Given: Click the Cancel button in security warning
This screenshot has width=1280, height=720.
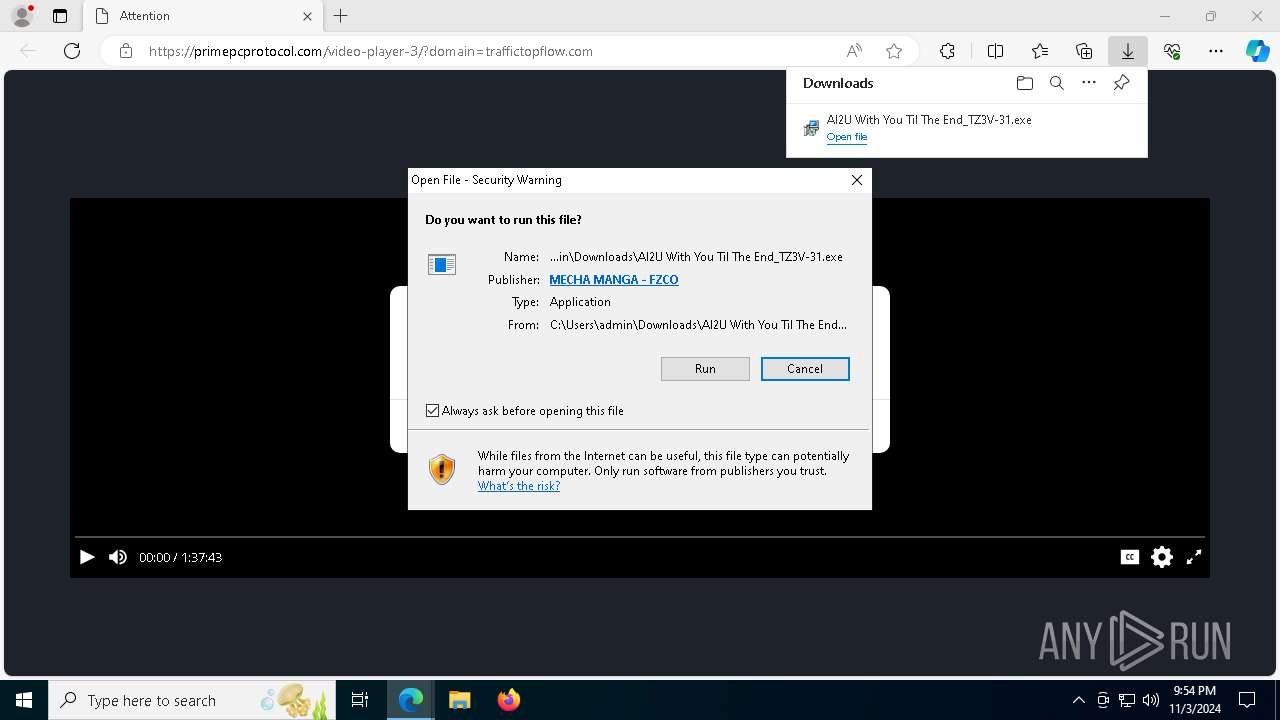Looking at the screenshot, I should pyautogui.click(x=805, y=369).
